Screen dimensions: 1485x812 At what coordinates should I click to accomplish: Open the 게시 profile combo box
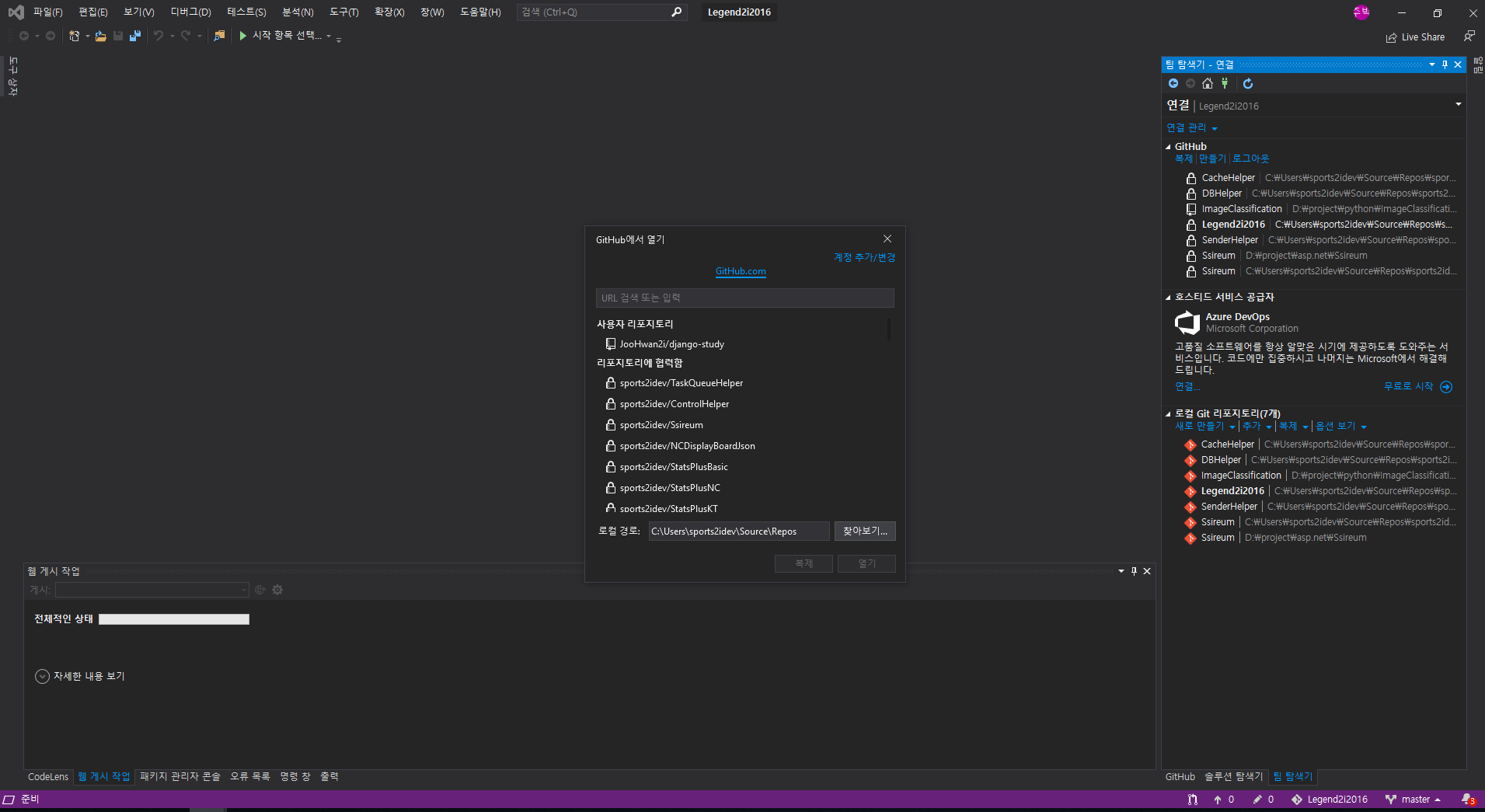click(x=152, y=590)
